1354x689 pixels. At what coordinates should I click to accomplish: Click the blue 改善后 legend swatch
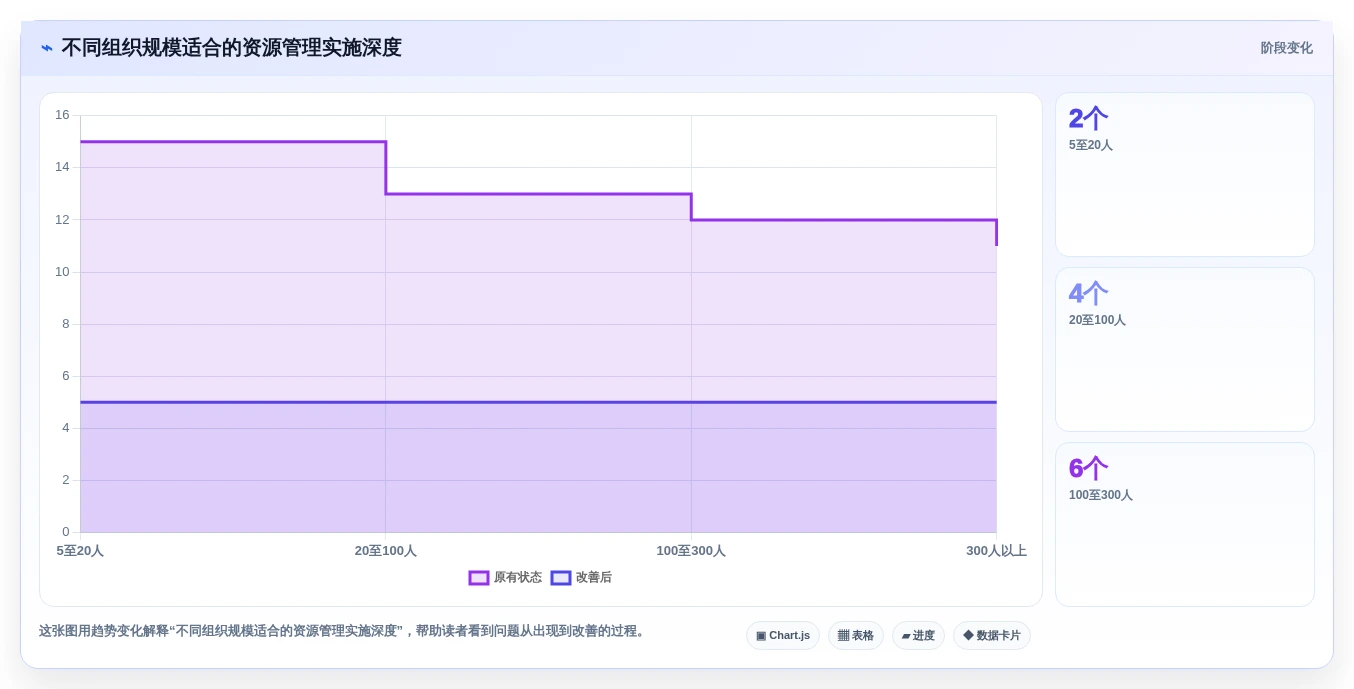(x=561, y=578)
